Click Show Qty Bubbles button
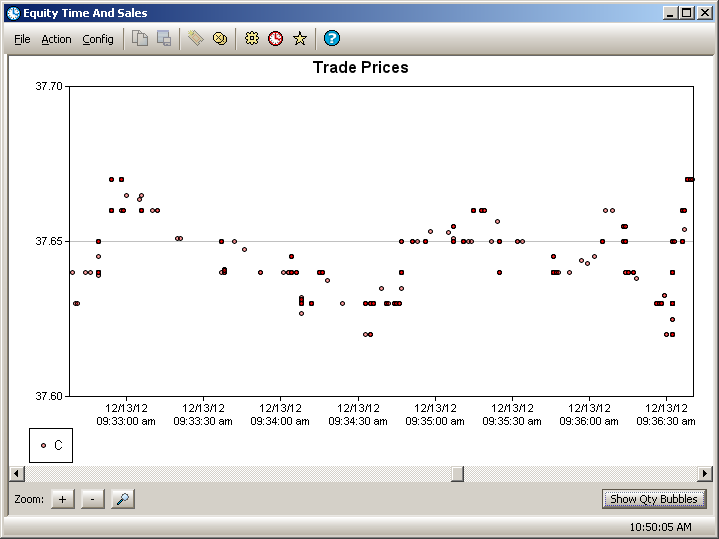This screenshot has height=539, width=719. click(x=654, y=499)
